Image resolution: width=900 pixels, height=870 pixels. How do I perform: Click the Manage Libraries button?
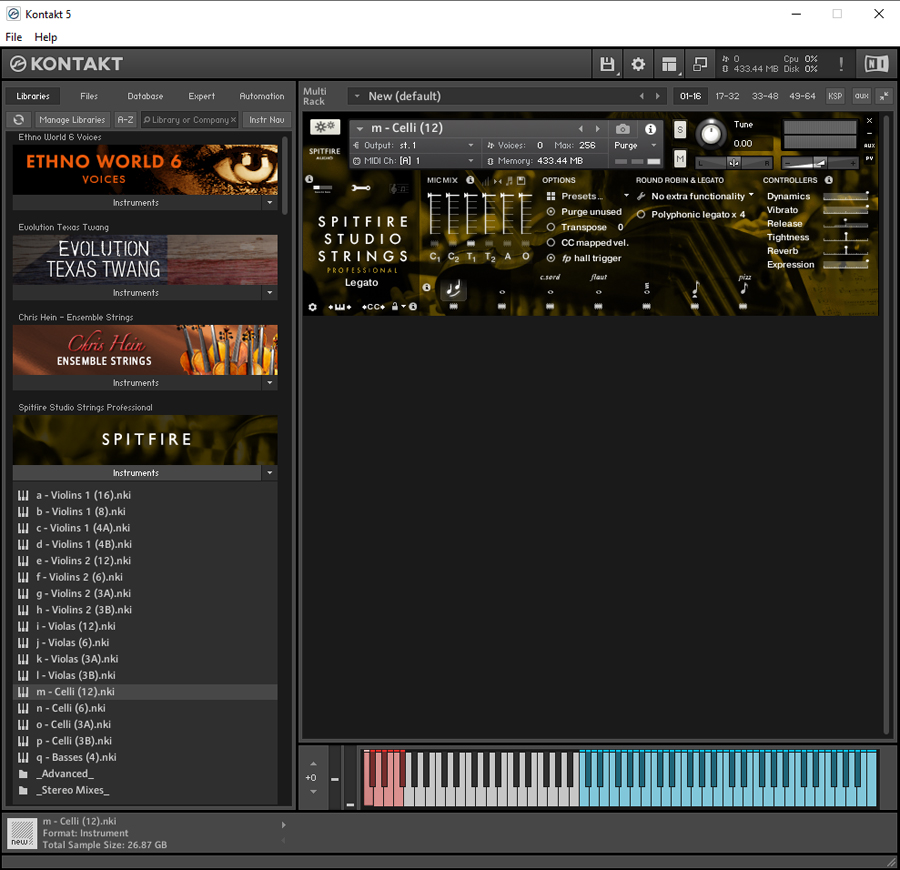tap(72, 119)
